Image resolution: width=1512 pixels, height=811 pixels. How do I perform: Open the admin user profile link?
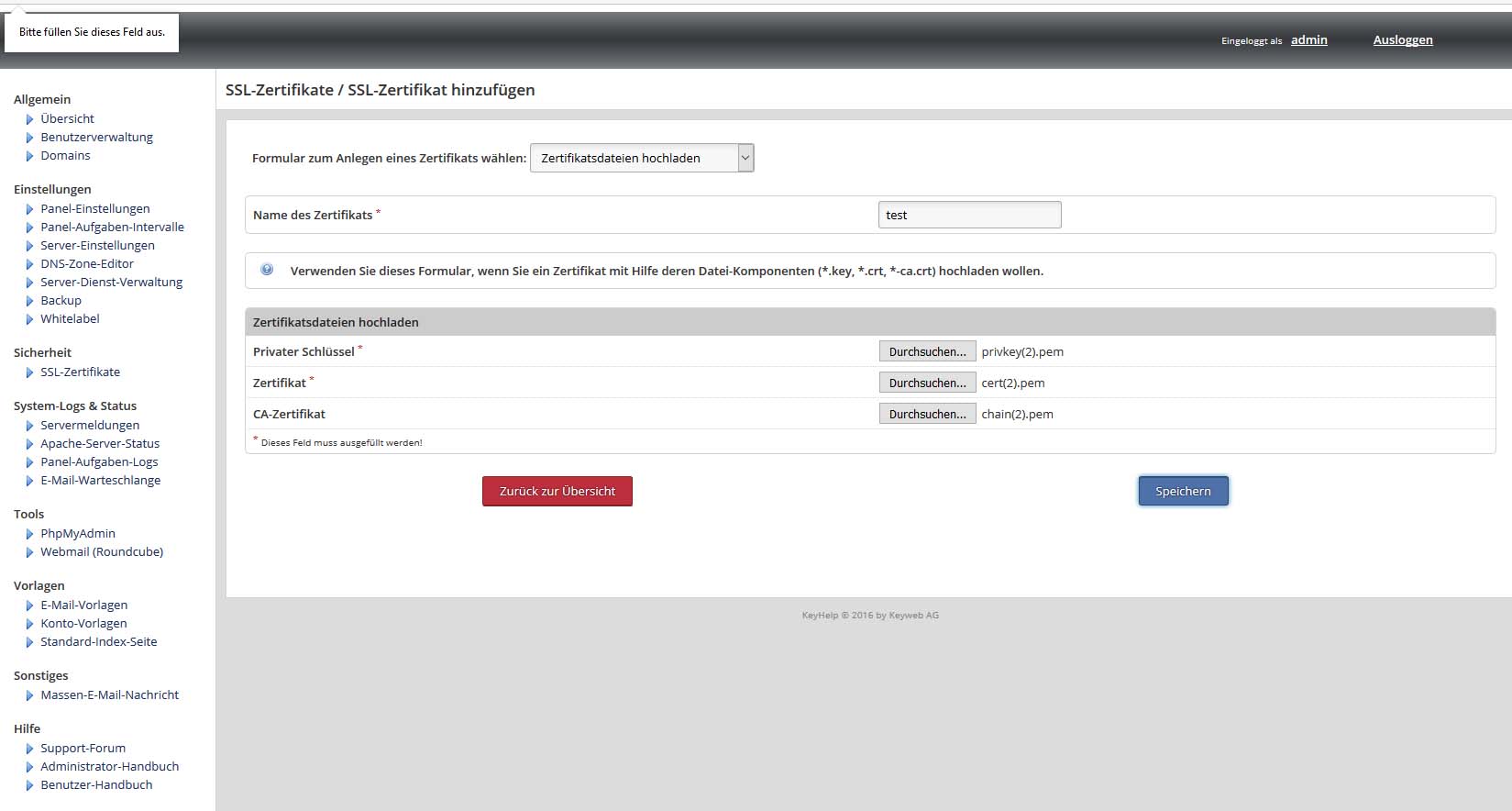point(1308,39)
